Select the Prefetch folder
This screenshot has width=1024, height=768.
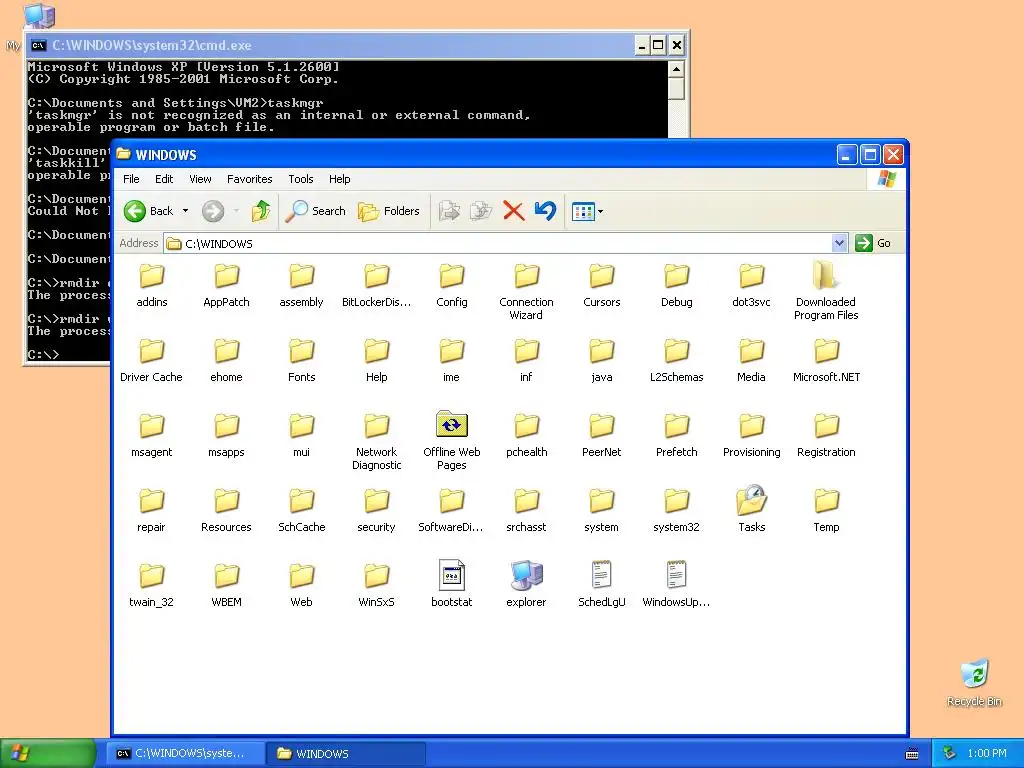point(677,436)
